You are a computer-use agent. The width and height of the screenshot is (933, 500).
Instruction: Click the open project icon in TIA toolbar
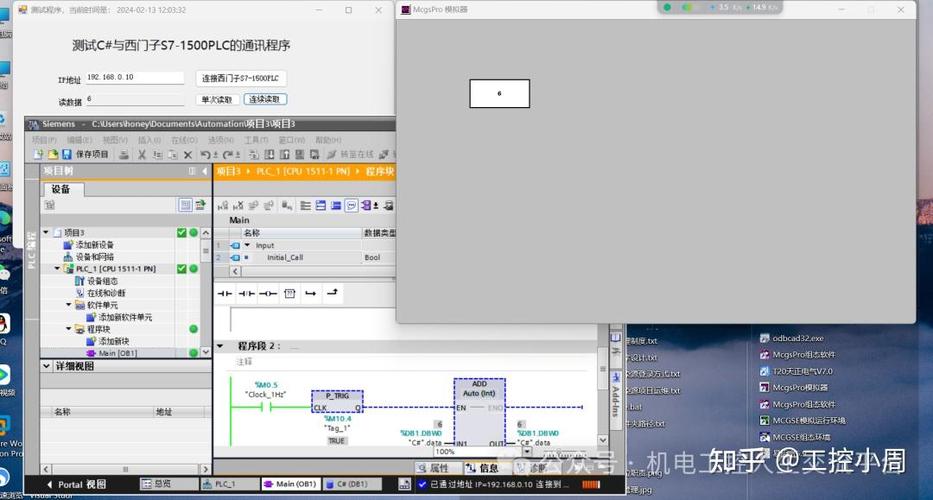pyautogui.click(x=53, y=155)
